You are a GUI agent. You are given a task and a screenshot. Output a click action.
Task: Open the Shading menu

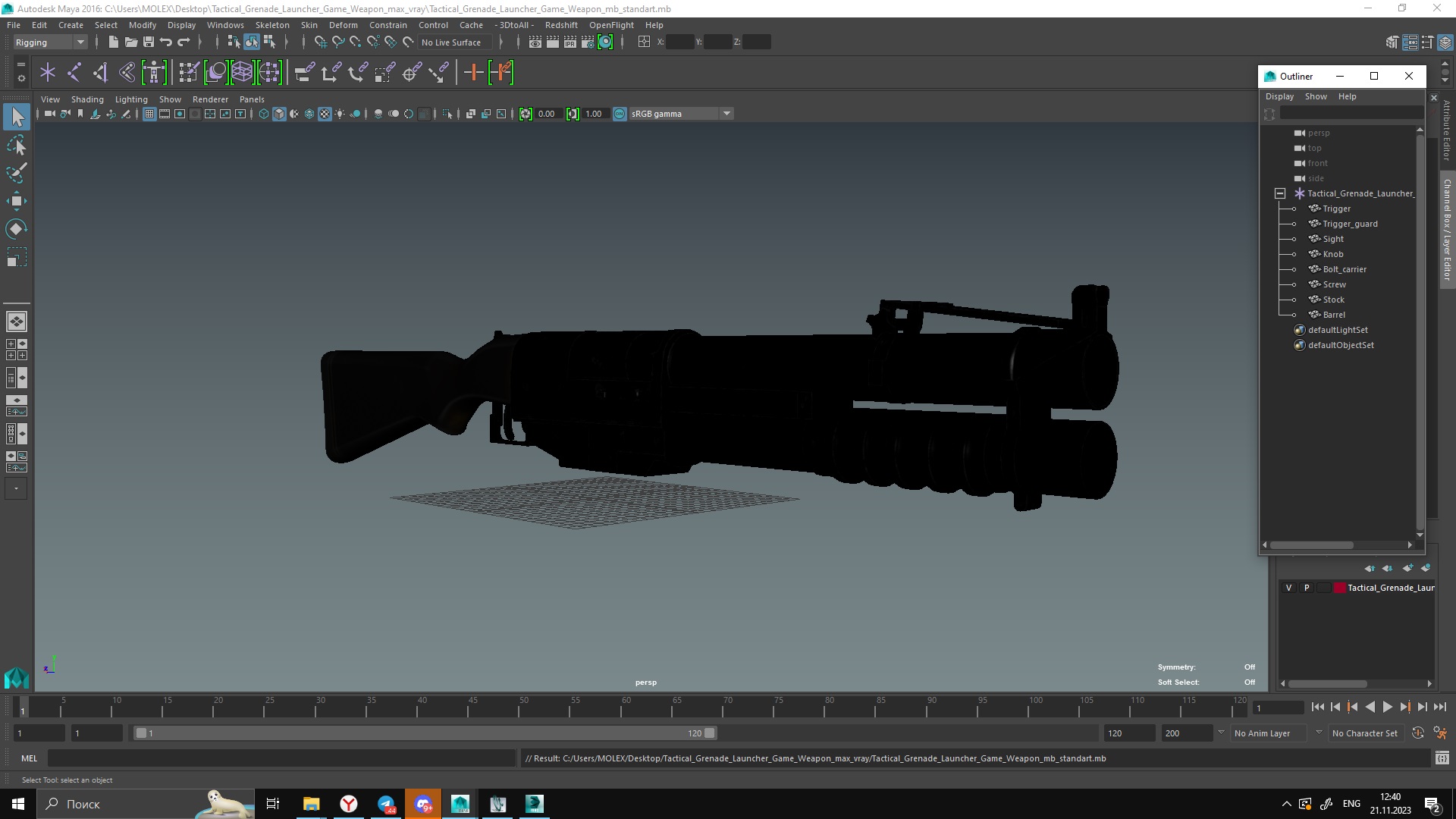87,99
